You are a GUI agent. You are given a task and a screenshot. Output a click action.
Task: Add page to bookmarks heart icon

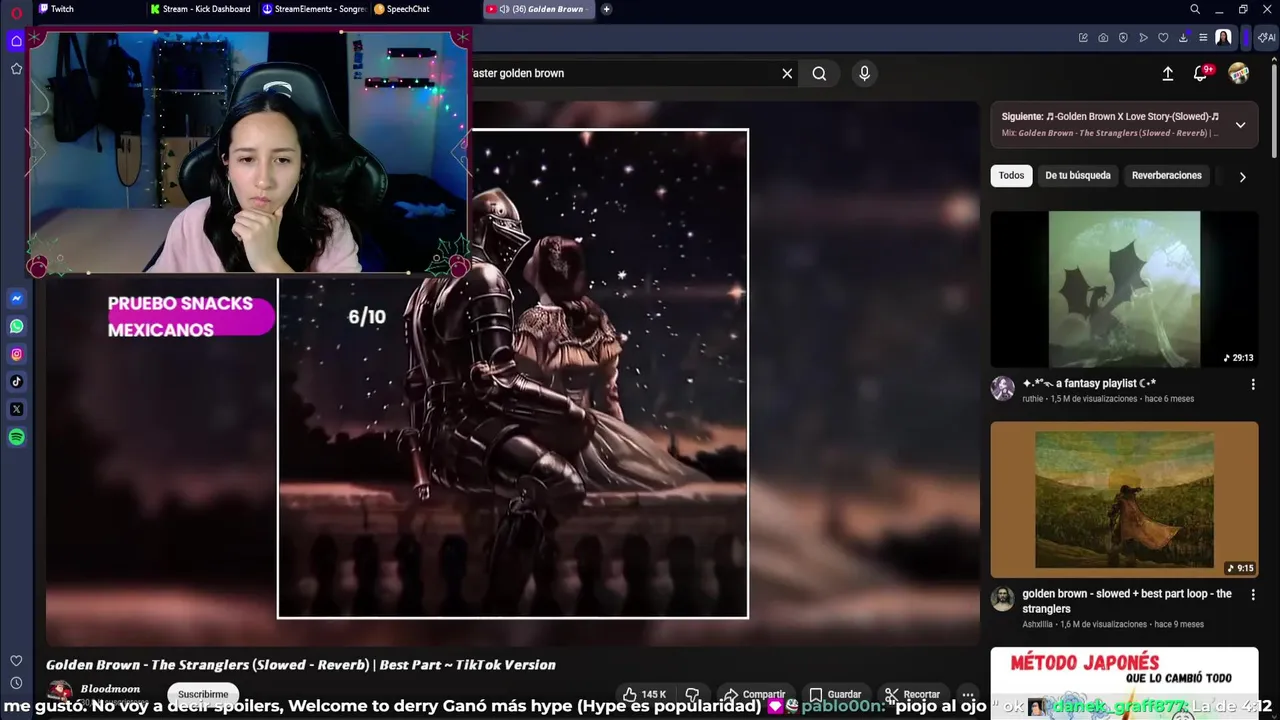(x=1163, y=38)
